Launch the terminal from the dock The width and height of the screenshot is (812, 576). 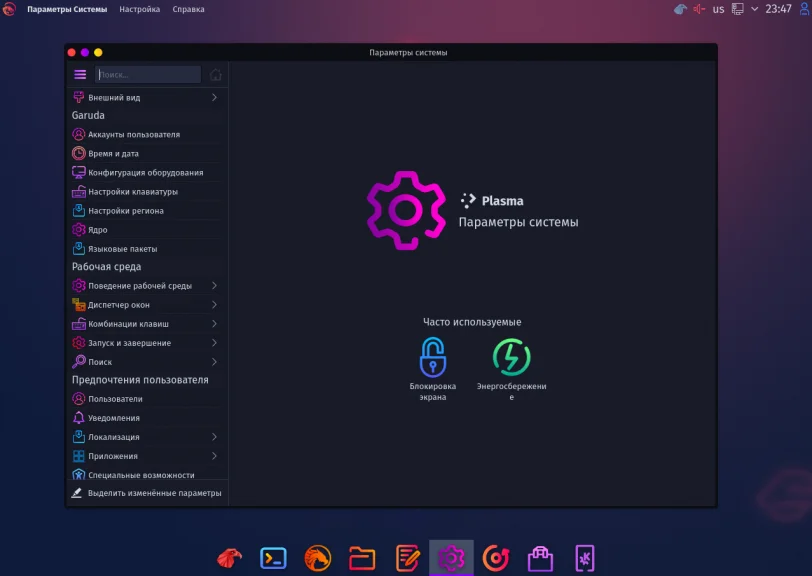[x=272, y=557]
